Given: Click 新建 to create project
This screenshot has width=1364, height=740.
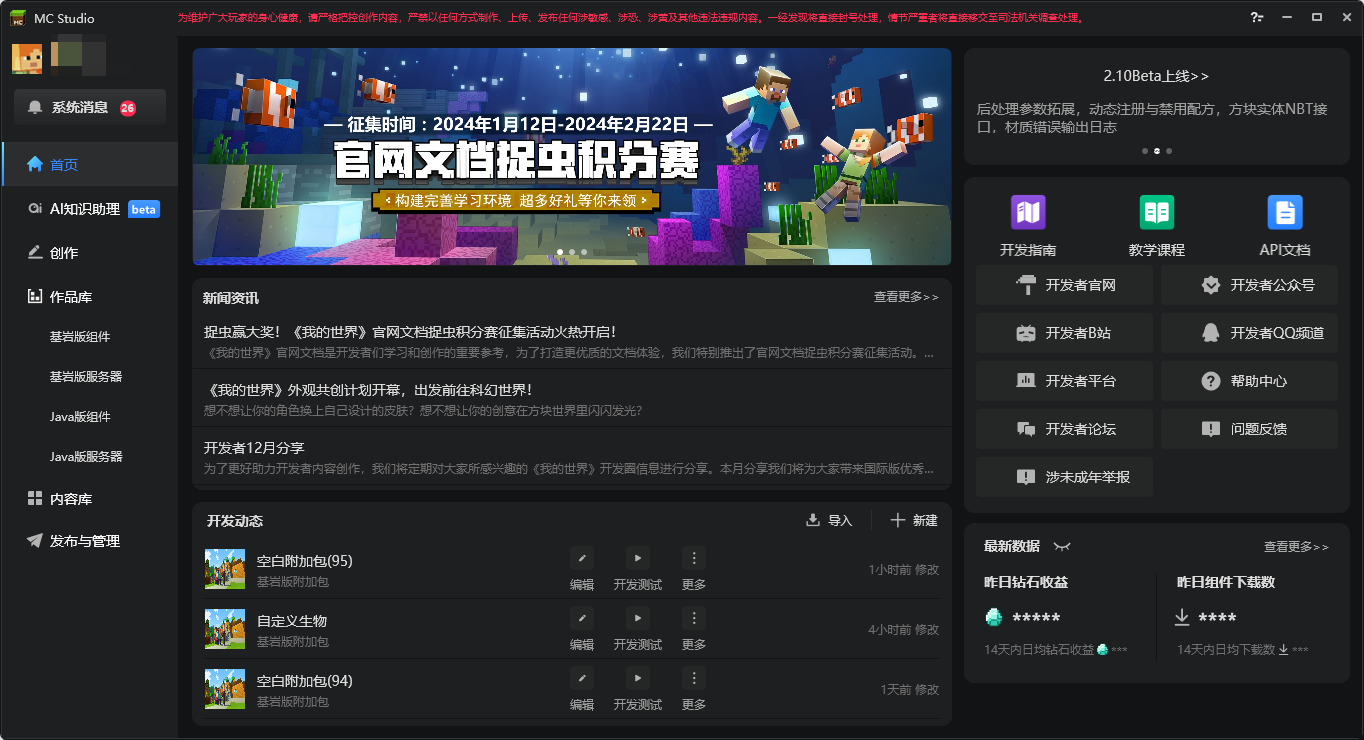Looking at the screenshot, I should (x=914, y=521).
